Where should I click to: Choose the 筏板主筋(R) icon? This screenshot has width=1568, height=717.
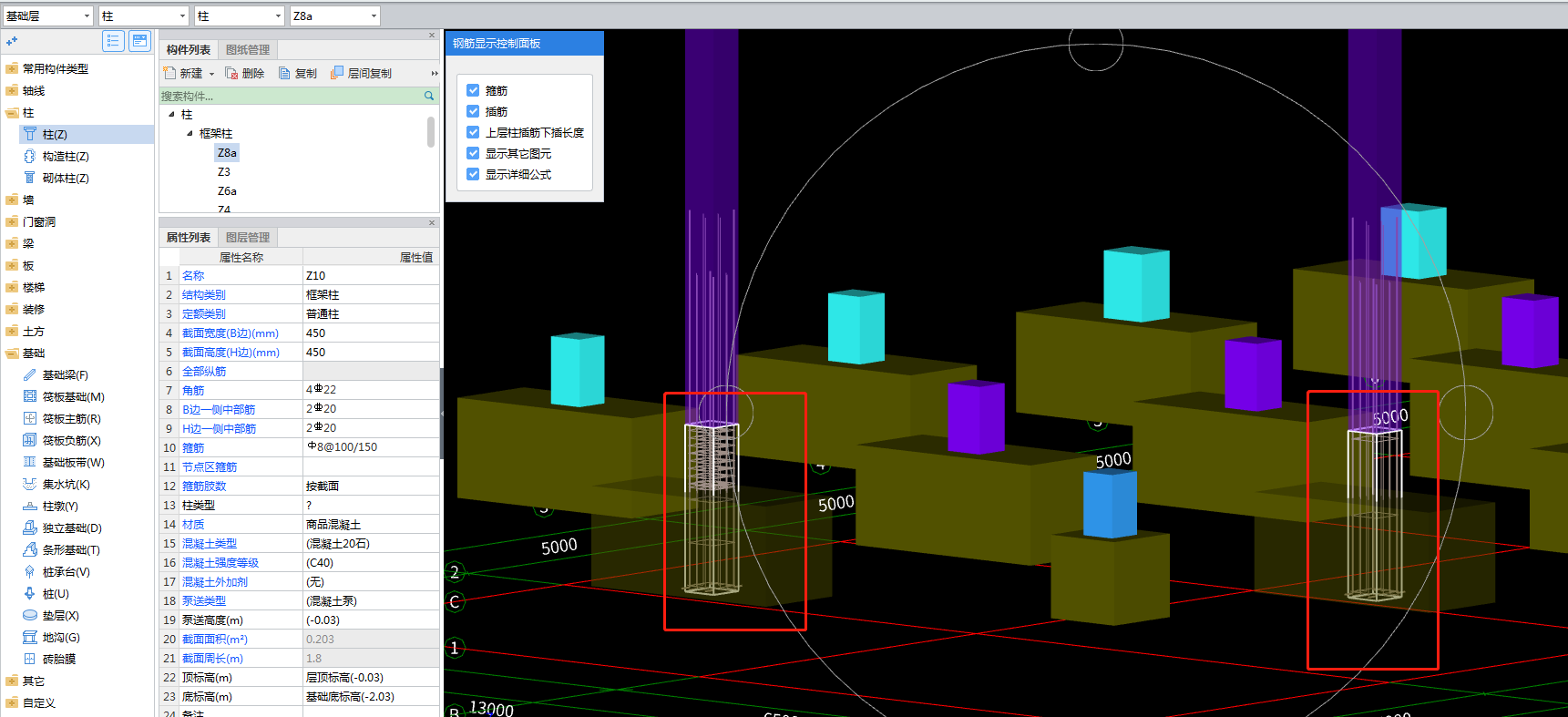(x=30, y=418)
